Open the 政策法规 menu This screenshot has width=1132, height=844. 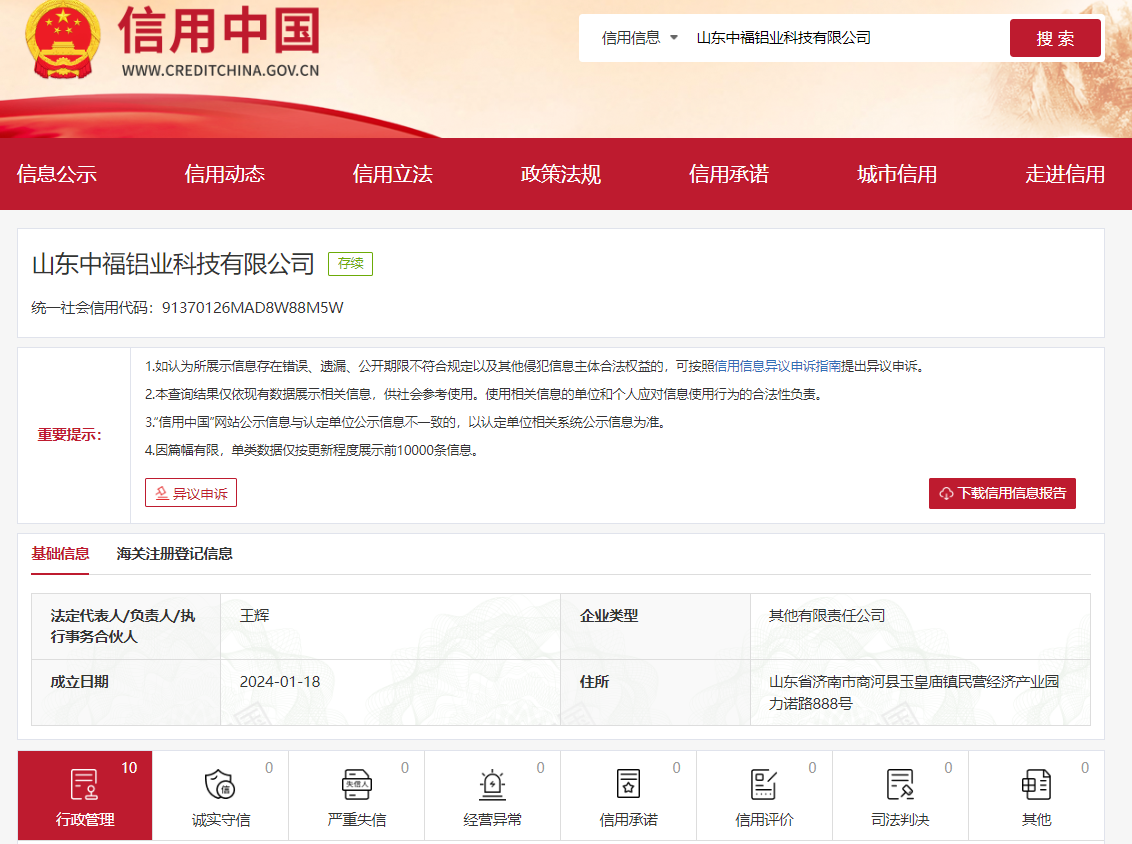pos(561,174)
